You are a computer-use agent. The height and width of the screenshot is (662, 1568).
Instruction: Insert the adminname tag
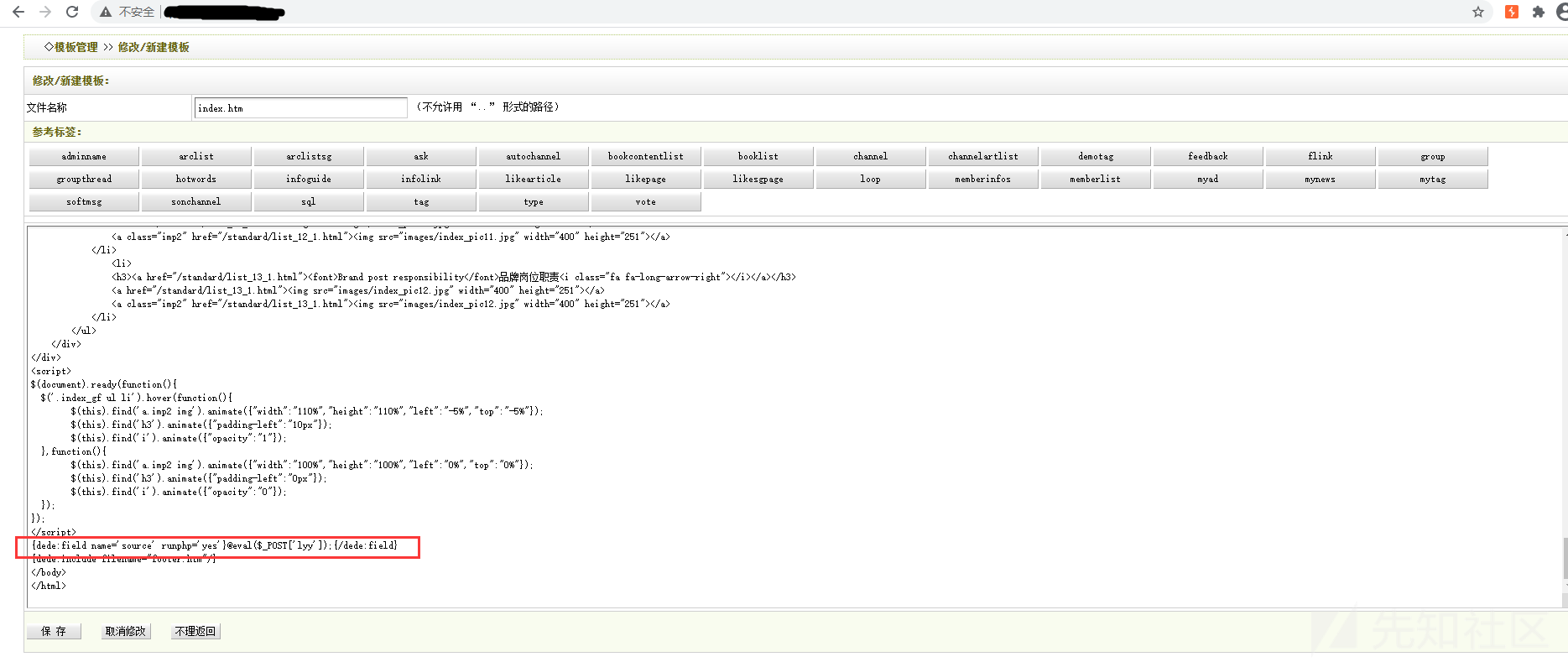click(84, 156)
